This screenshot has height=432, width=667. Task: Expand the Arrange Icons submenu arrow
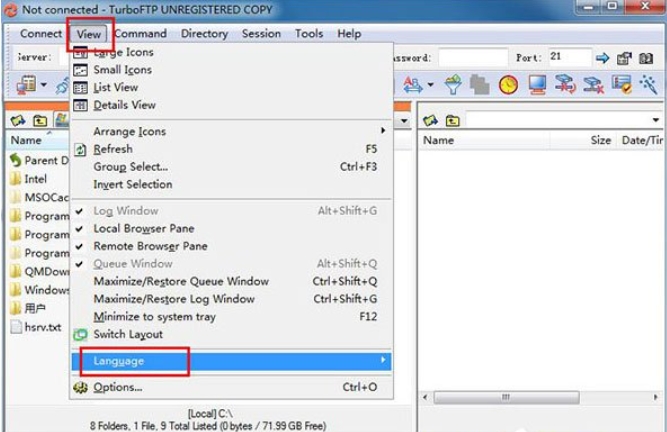(x=383, y=131)
